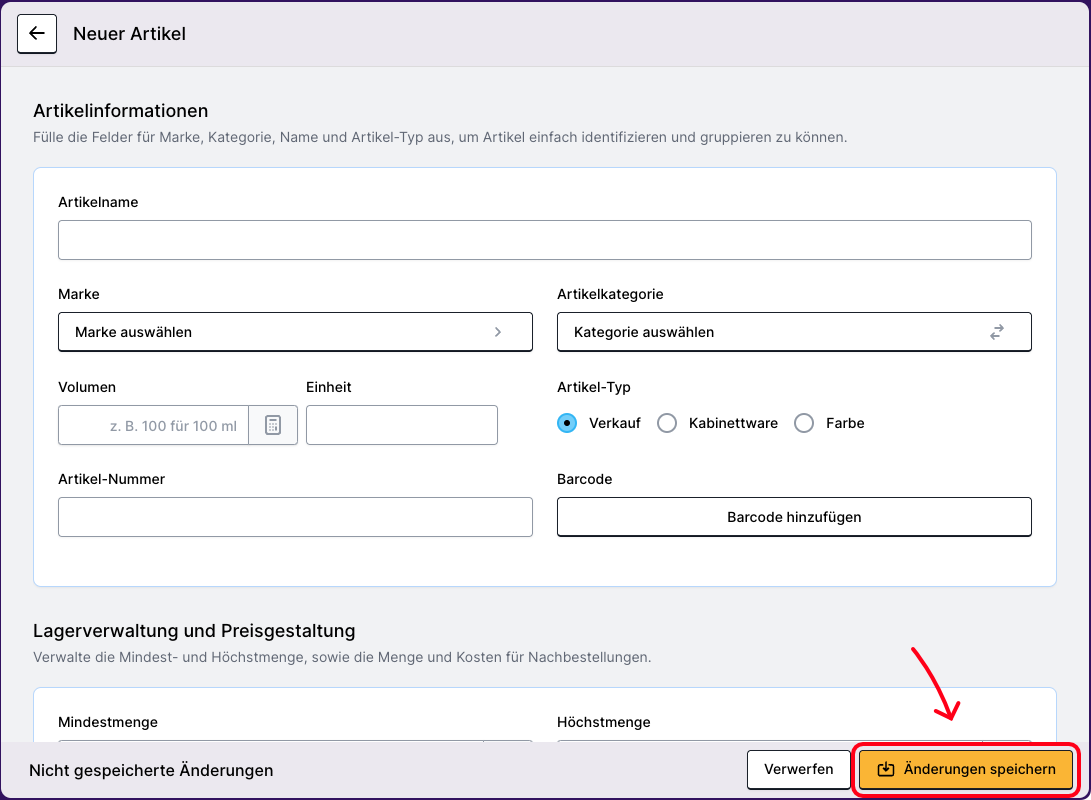Click the swap arrows in category field
1091x800 pixels.
point(997,333)
